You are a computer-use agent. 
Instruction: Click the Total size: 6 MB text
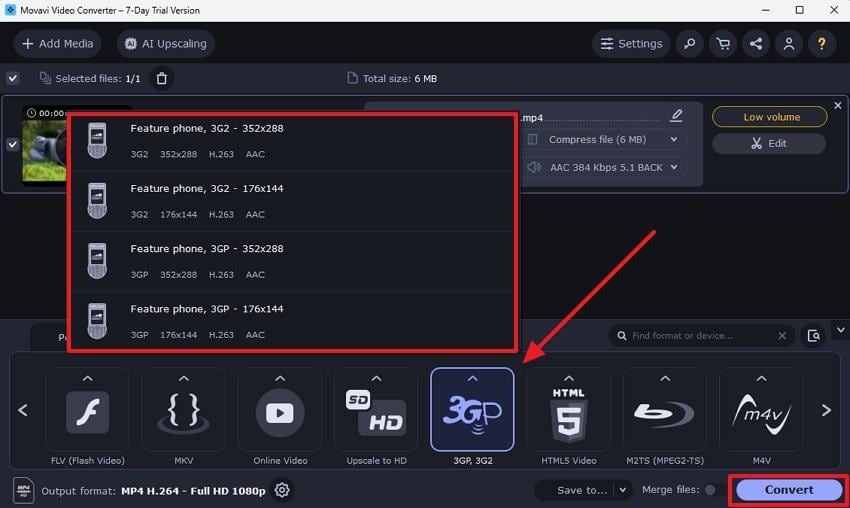[x=400, y=79]
